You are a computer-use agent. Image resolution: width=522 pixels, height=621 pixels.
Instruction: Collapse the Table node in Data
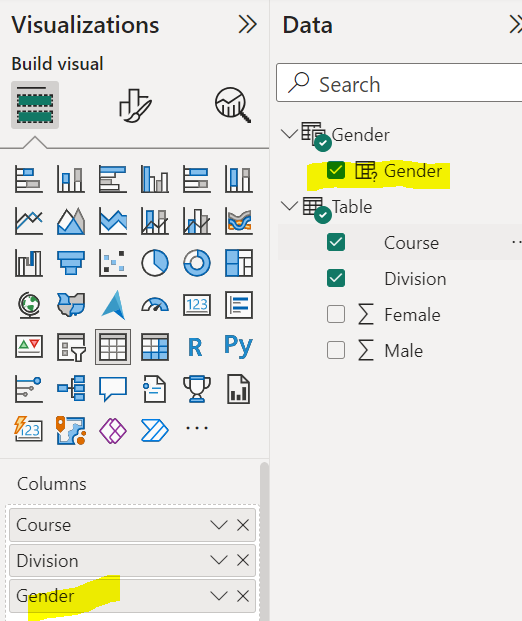[x=289, y=206]
